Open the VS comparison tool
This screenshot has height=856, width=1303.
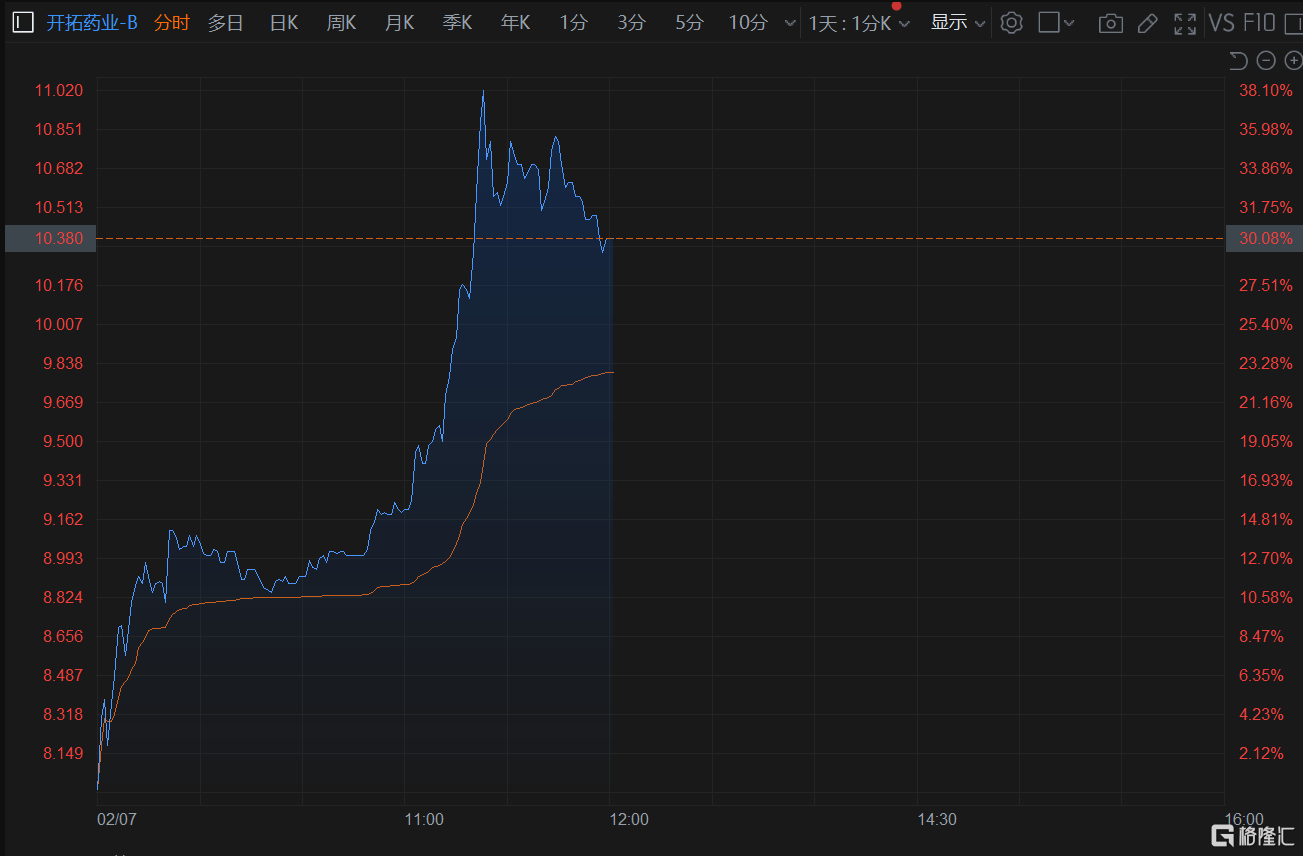coord(1221,23)
